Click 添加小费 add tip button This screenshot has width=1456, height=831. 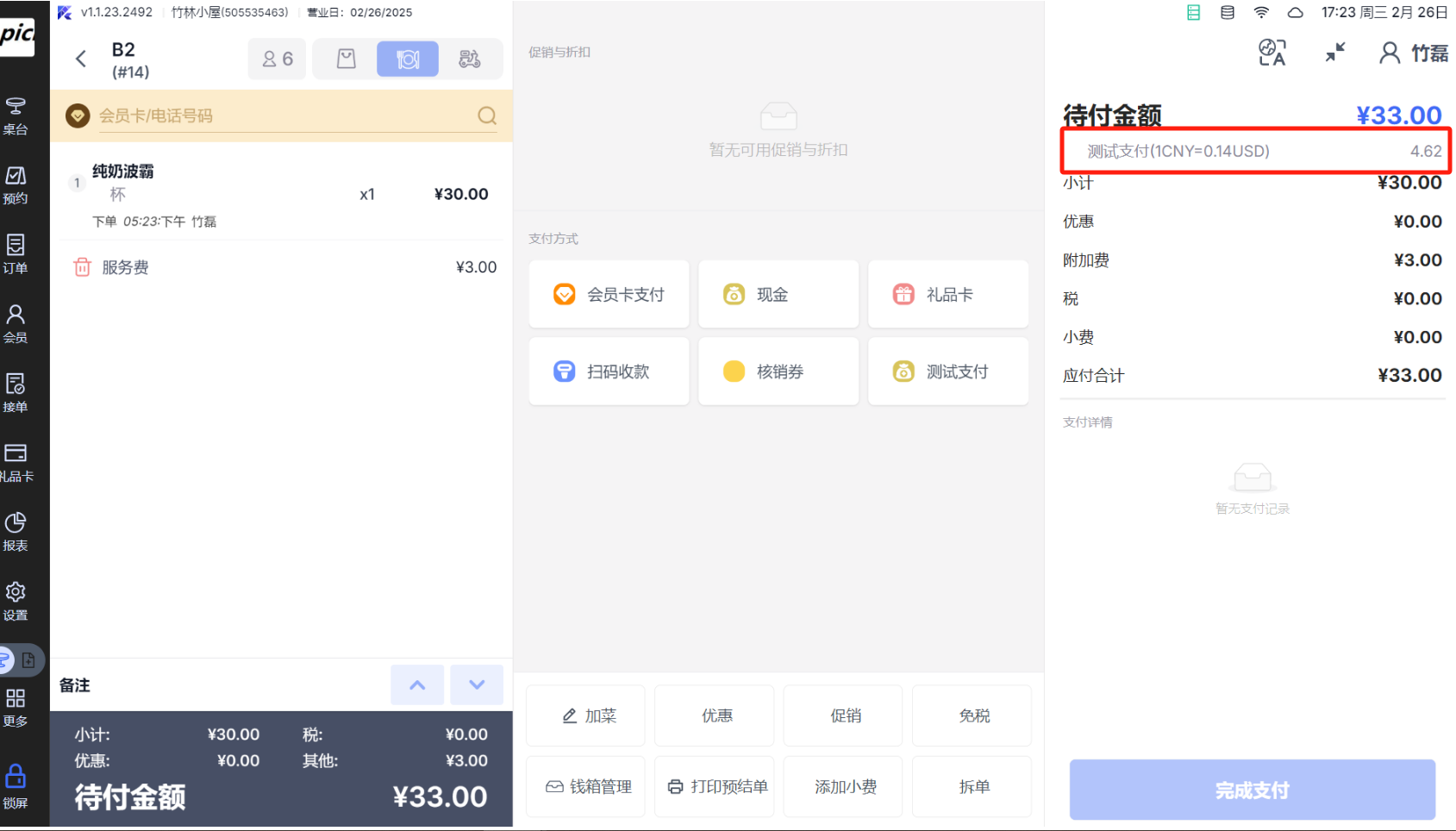point(843,786)
